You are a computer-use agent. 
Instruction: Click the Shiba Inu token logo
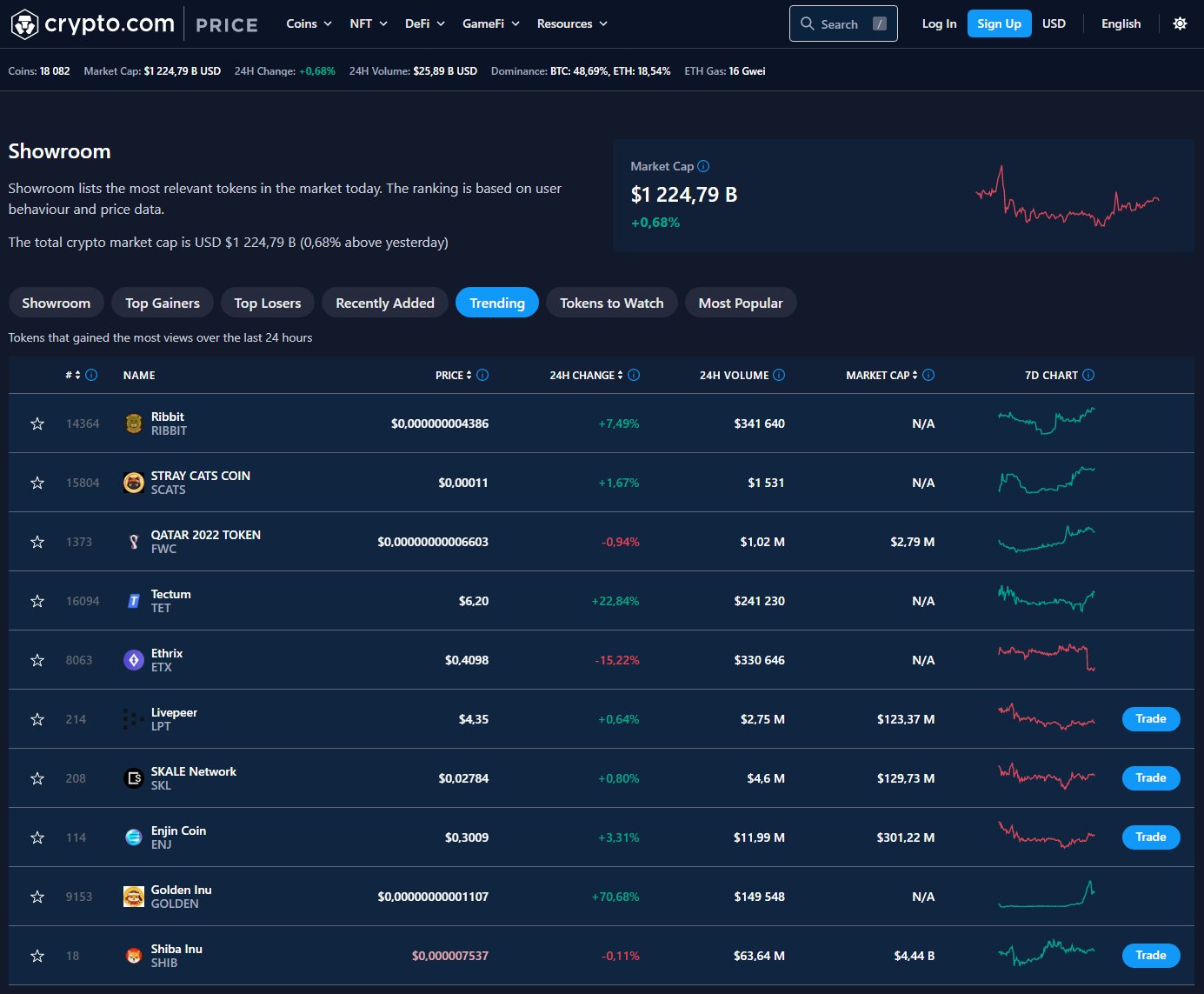click(133, 955)
